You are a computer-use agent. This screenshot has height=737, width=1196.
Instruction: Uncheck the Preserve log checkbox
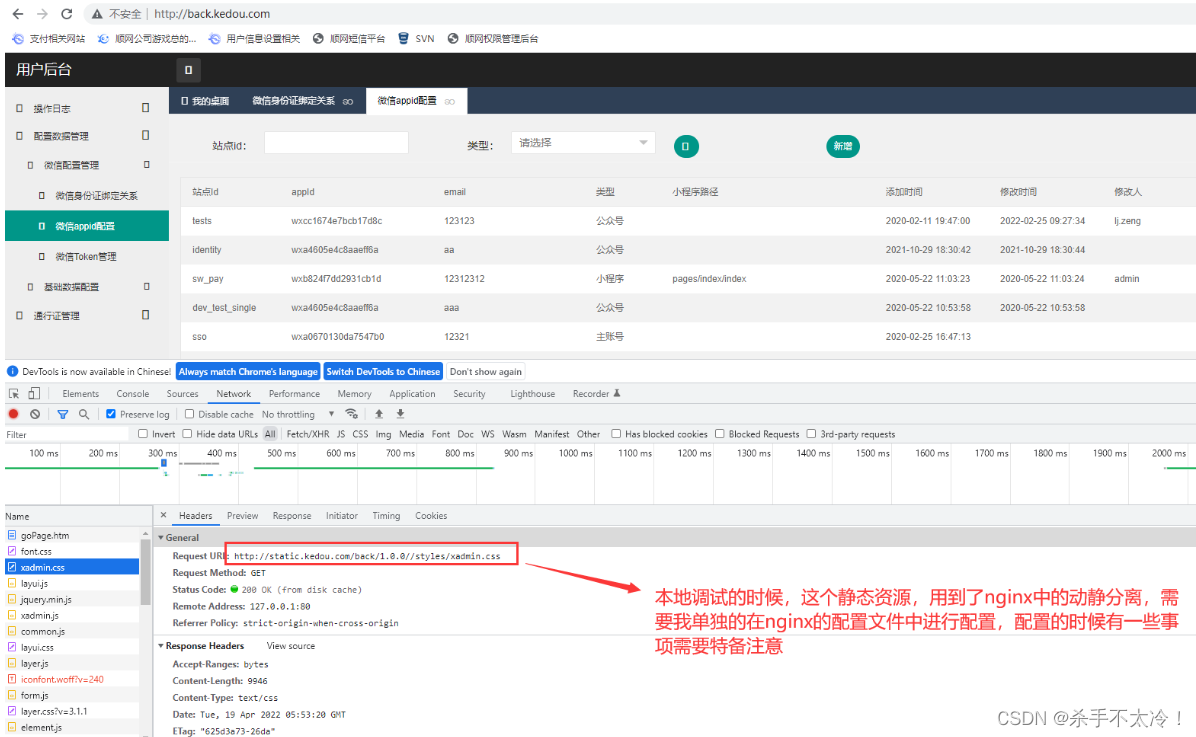pos(111,414)
